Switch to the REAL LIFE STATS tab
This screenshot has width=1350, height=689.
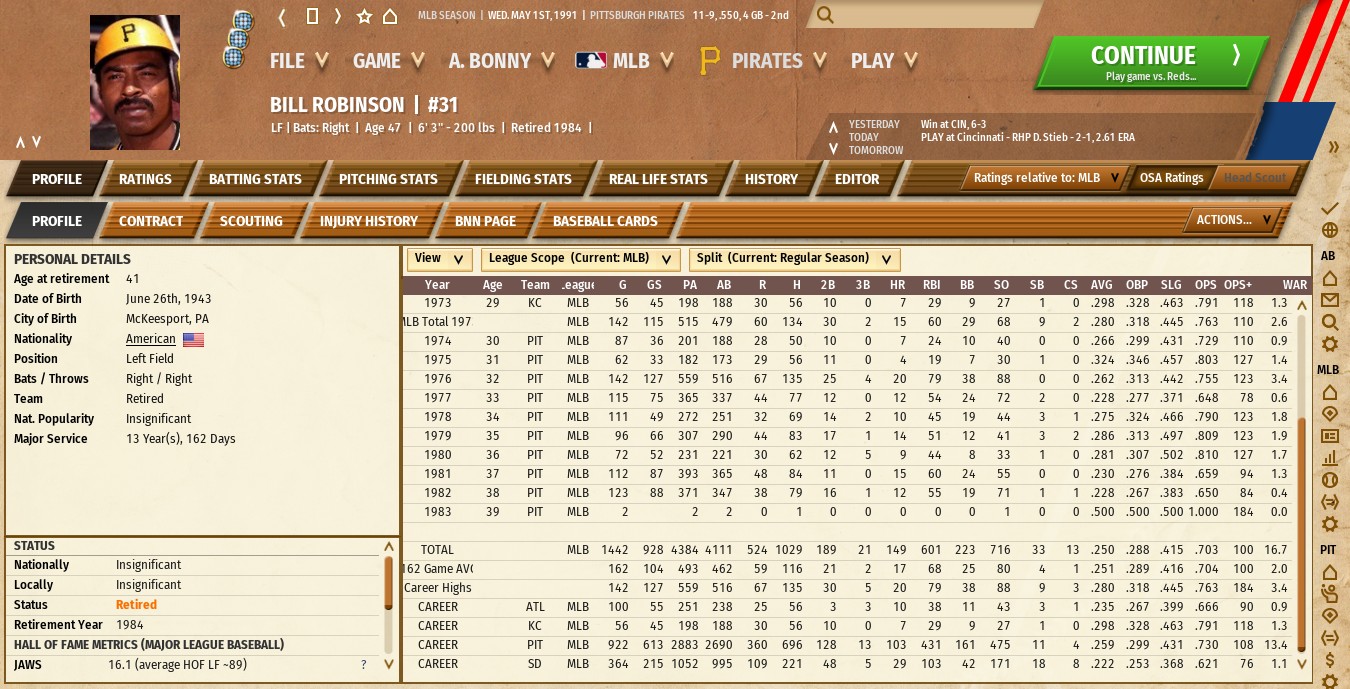658,179
